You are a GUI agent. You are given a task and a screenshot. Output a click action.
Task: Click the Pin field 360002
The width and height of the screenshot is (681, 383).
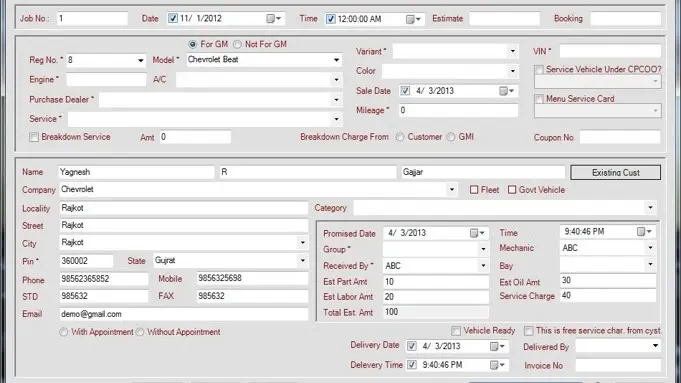point(86,261)
